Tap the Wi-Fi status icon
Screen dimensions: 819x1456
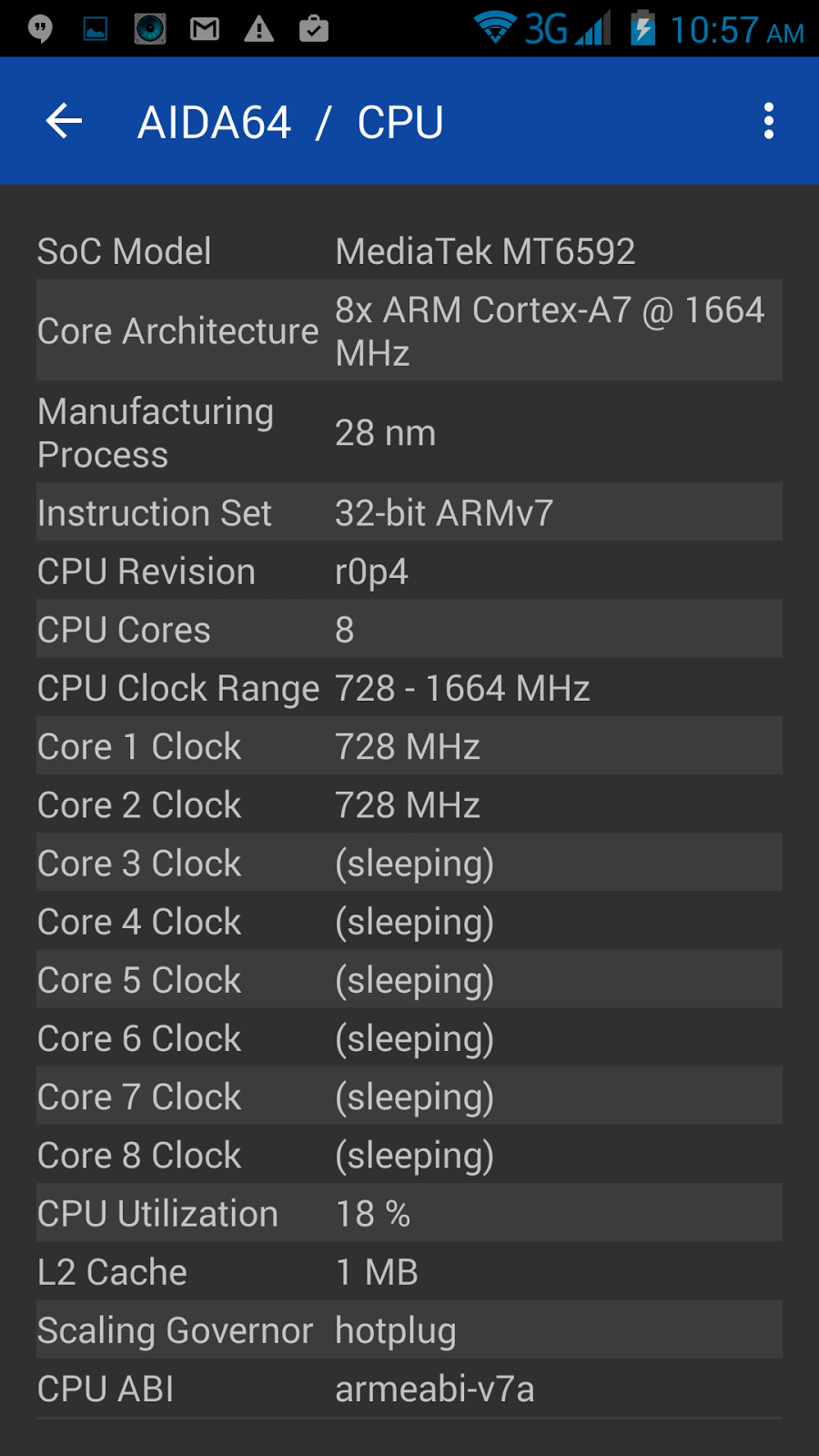pyautogui.click(x=495, y=27)
